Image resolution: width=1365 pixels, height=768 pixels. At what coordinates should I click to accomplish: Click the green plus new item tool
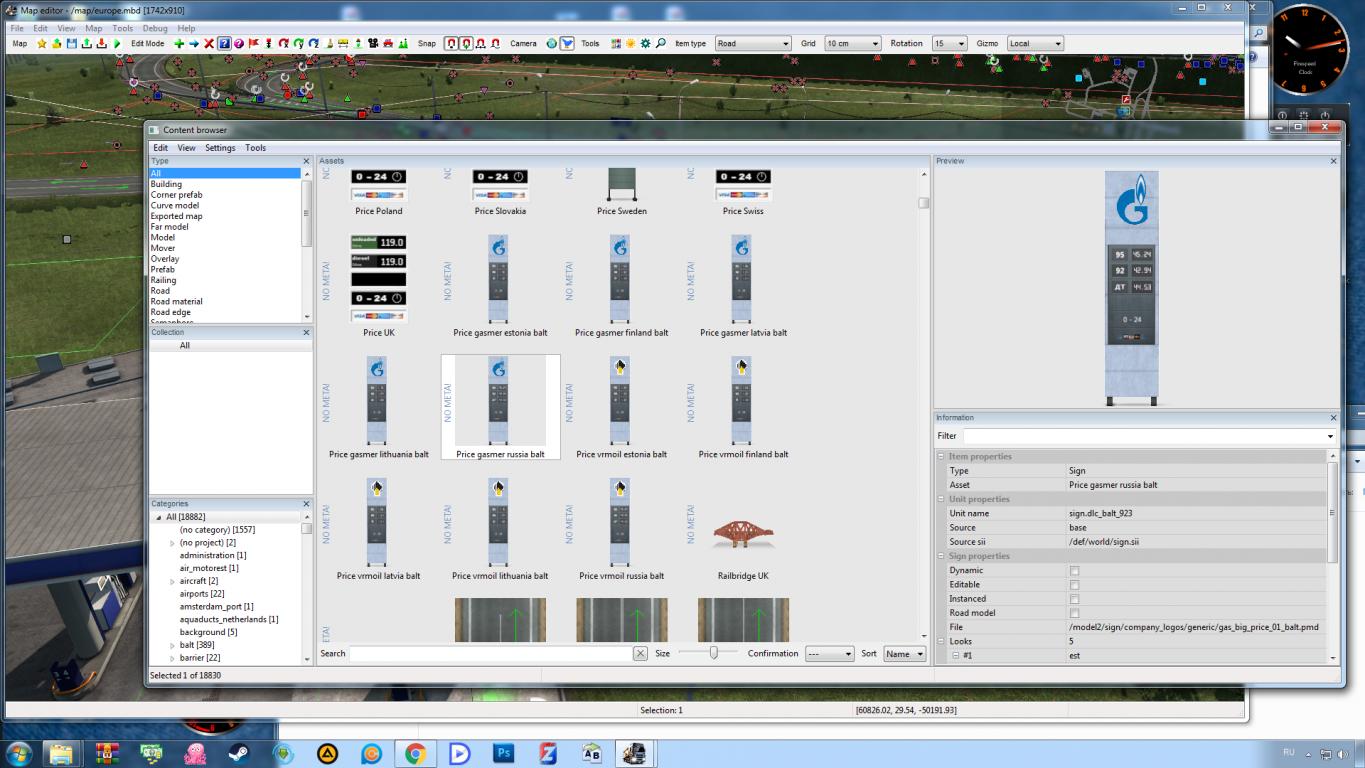[179, 44]
